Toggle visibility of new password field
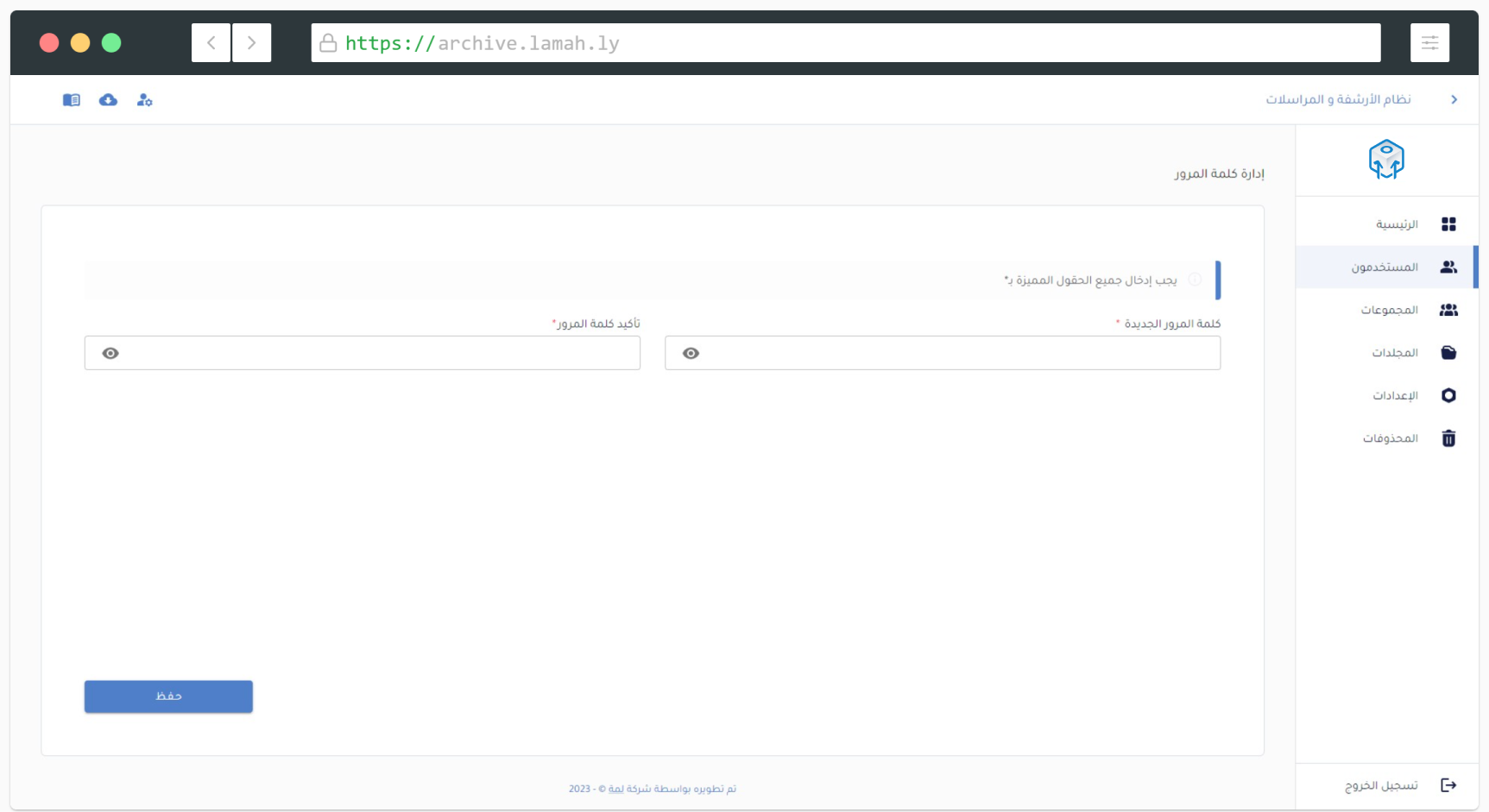 click(x=691, y=353)
